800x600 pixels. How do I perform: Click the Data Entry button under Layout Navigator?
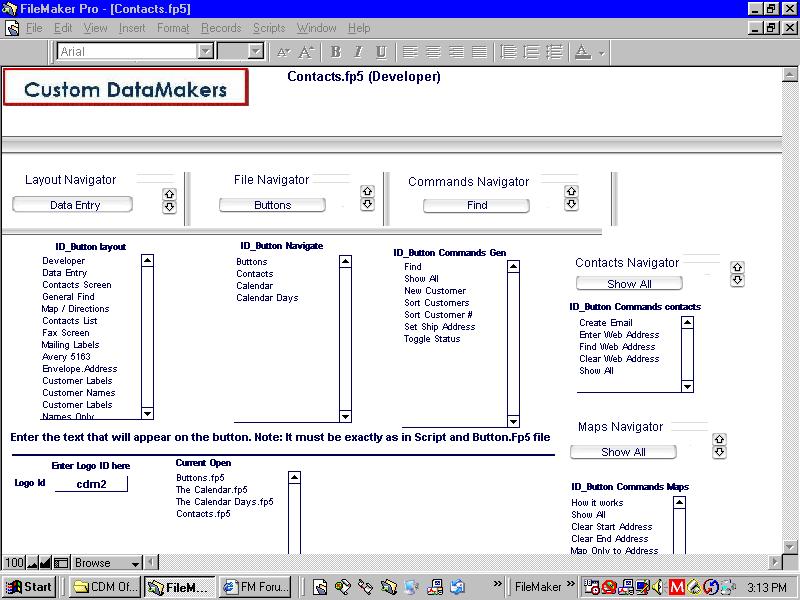(72, 205)
